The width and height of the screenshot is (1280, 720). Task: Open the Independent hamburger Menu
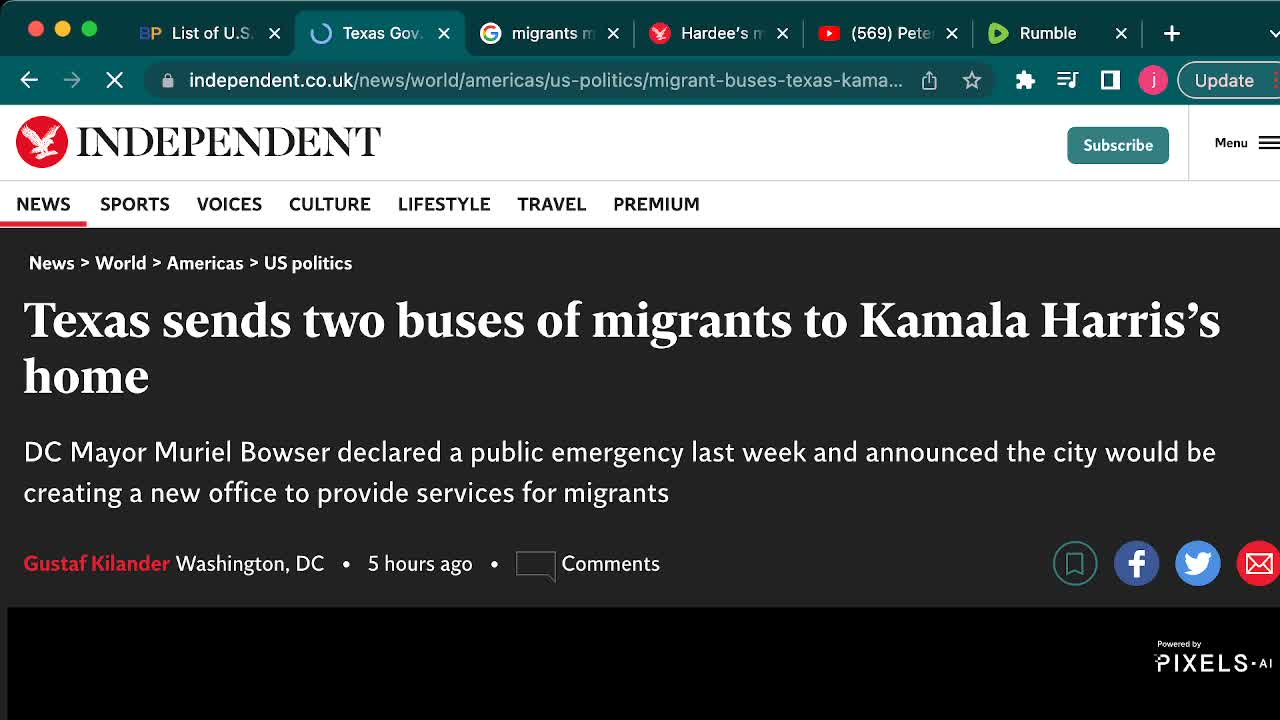tap(1246, 143)
